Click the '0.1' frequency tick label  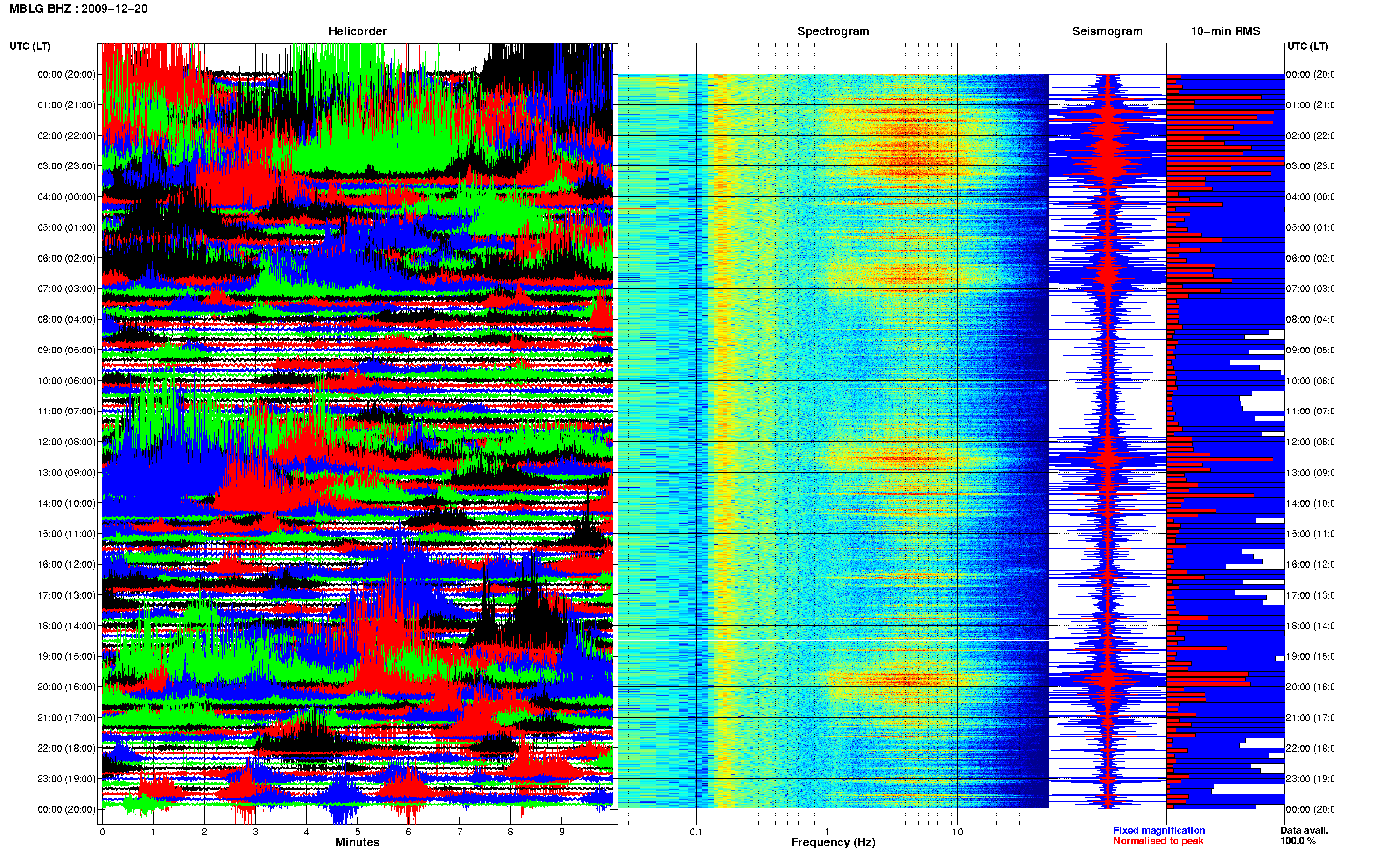point(696,832)
